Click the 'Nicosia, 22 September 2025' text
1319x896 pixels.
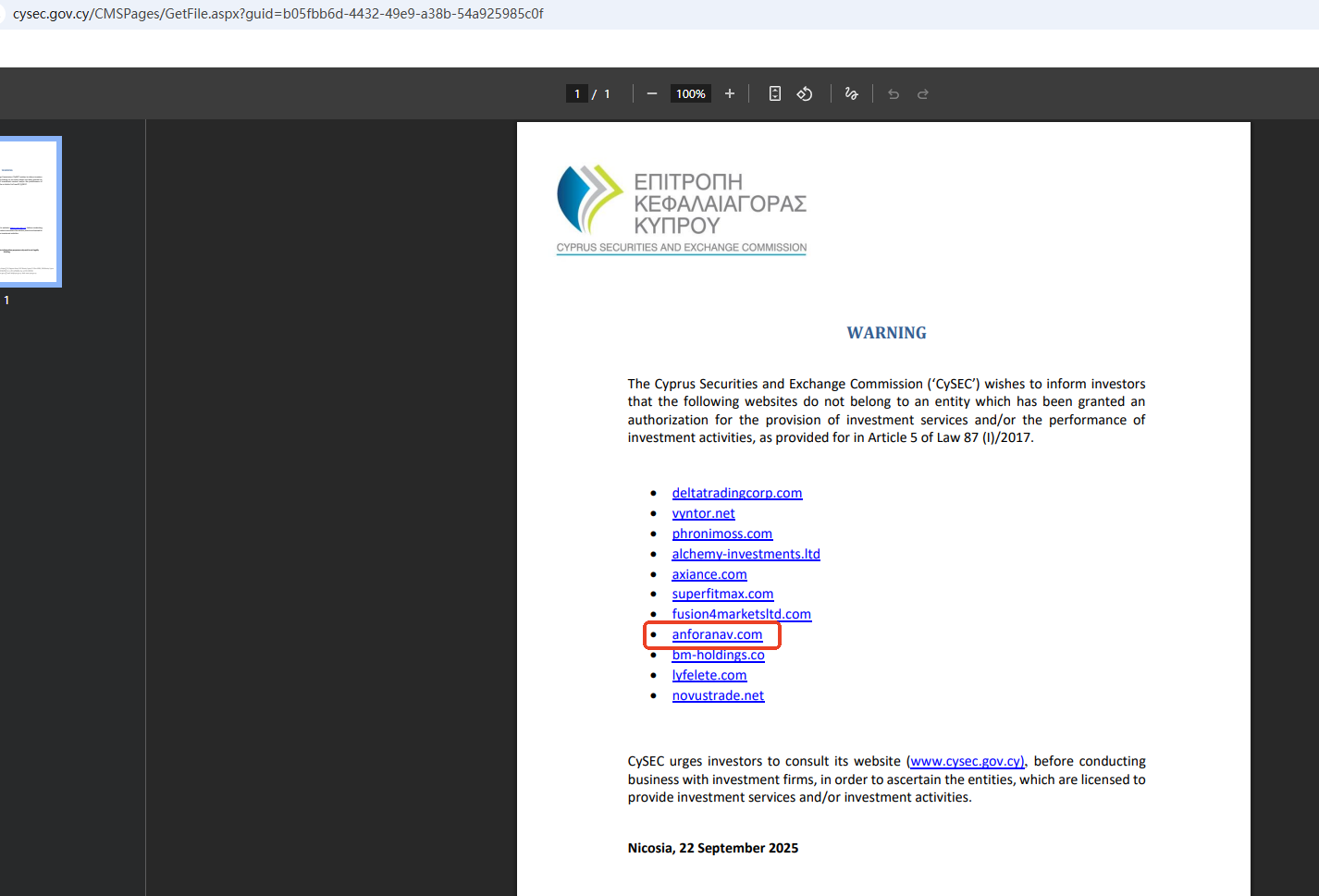point(713,848)
